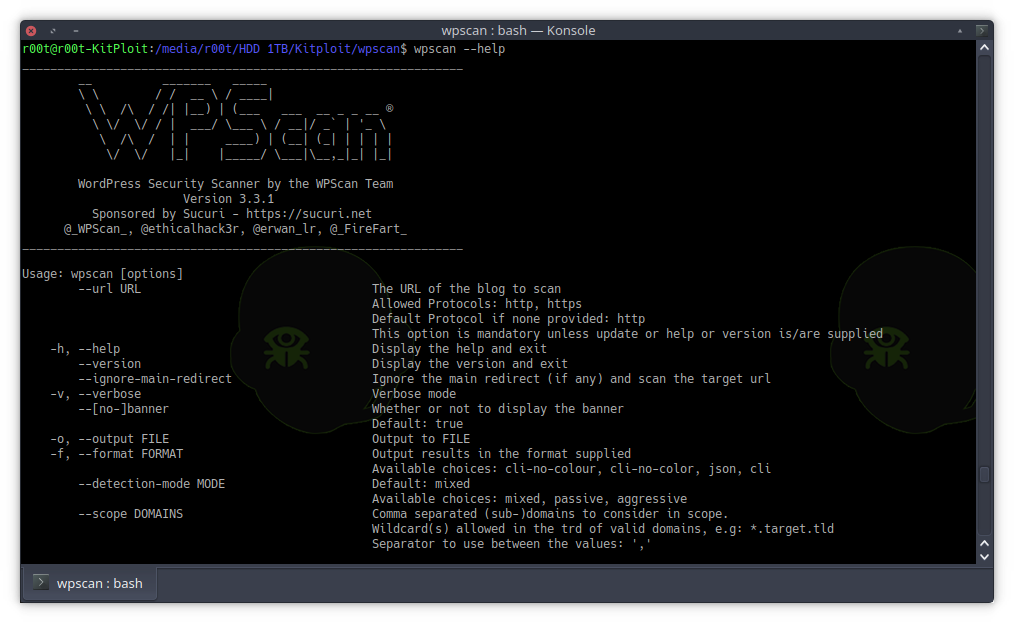Viewport: 1014px width, 623px height.
Task: Click the "--scope DOMAINS" option
Action: [x=131, y=514]
